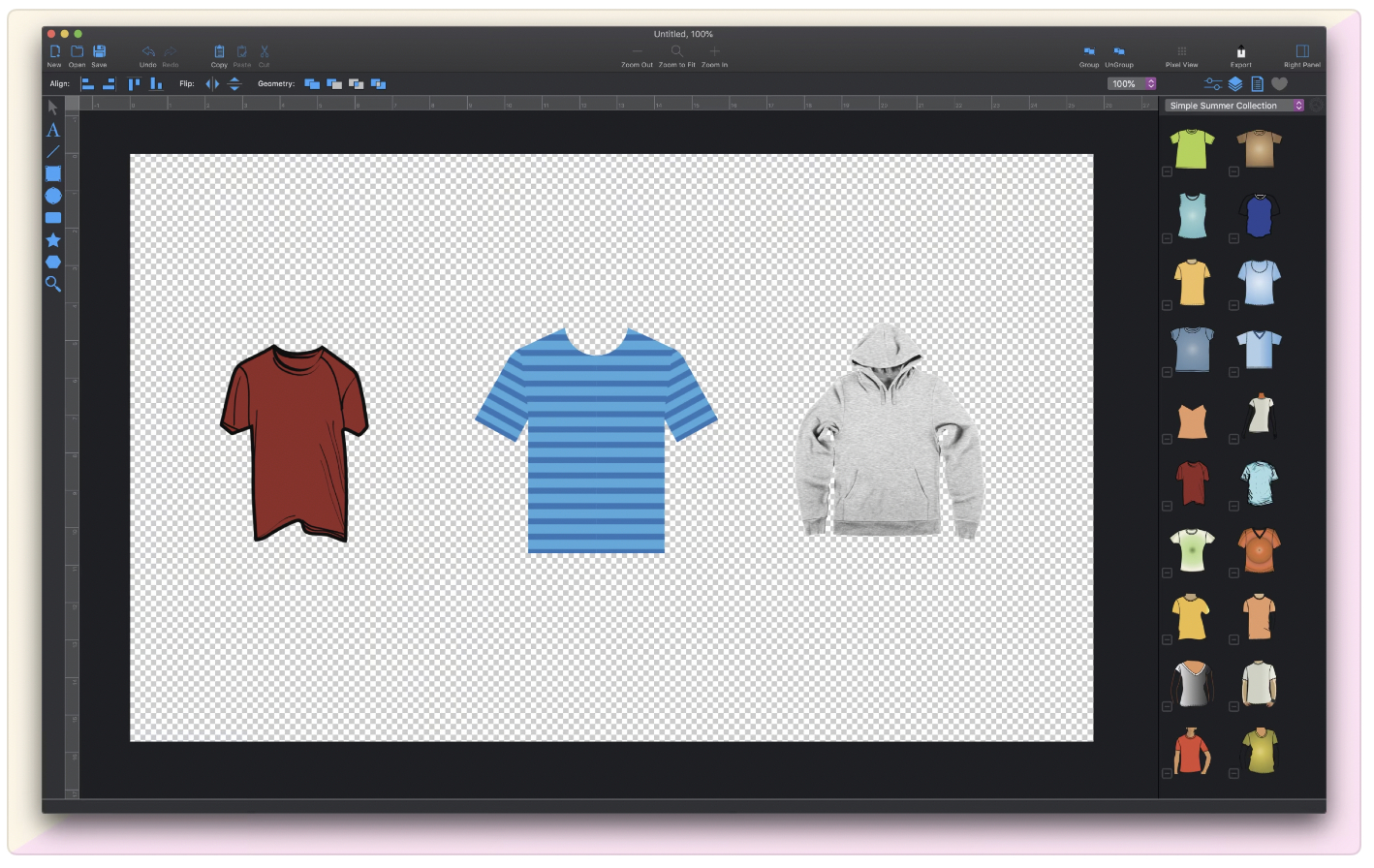Select the Circle shape tool
The width and height of the screenshot is (1374, 868).
click(x=53, y=196)
